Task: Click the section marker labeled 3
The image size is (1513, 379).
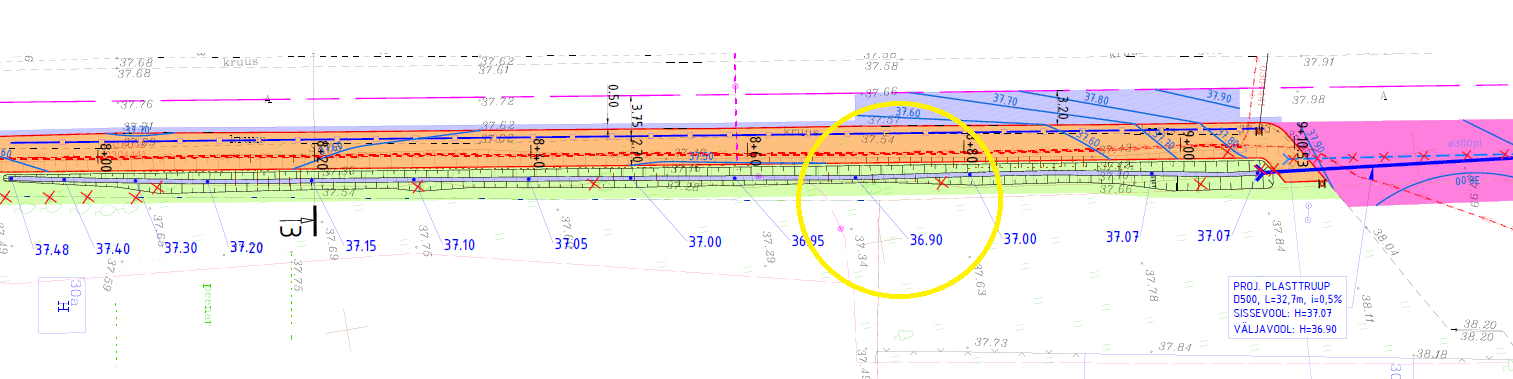Action: (293, 226)
